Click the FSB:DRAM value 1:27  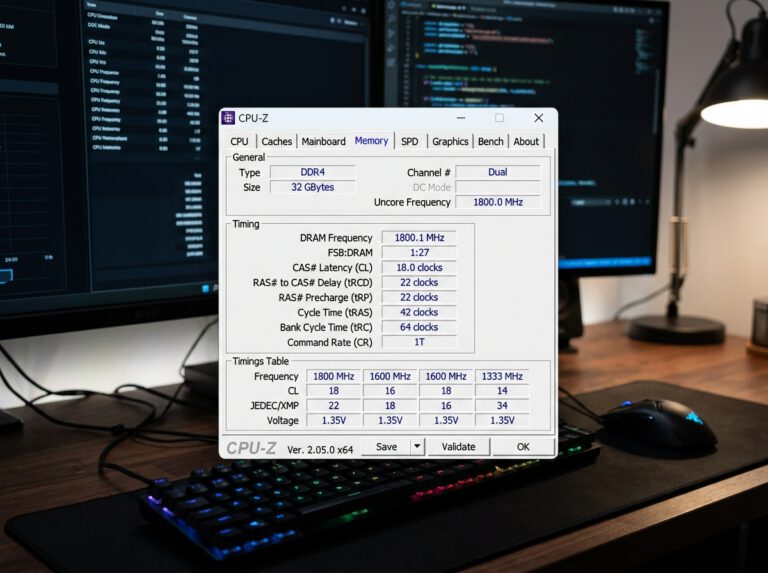click(419, 253)
